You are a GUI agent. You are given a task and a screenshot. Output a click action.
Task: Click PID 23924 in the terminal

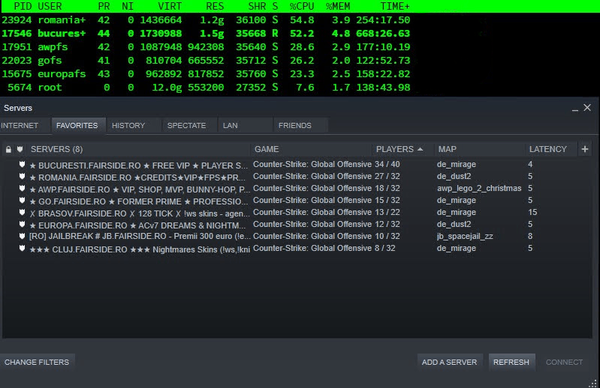16,20
